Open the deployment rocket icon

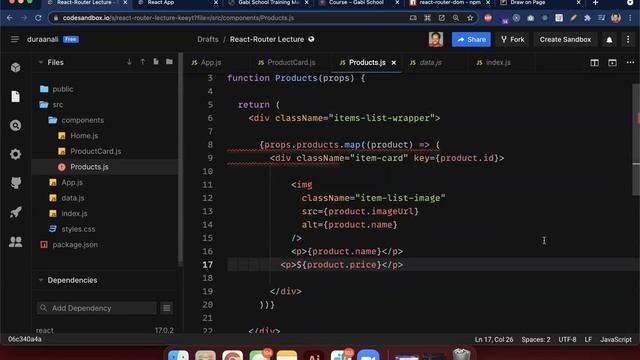(16, 212)
